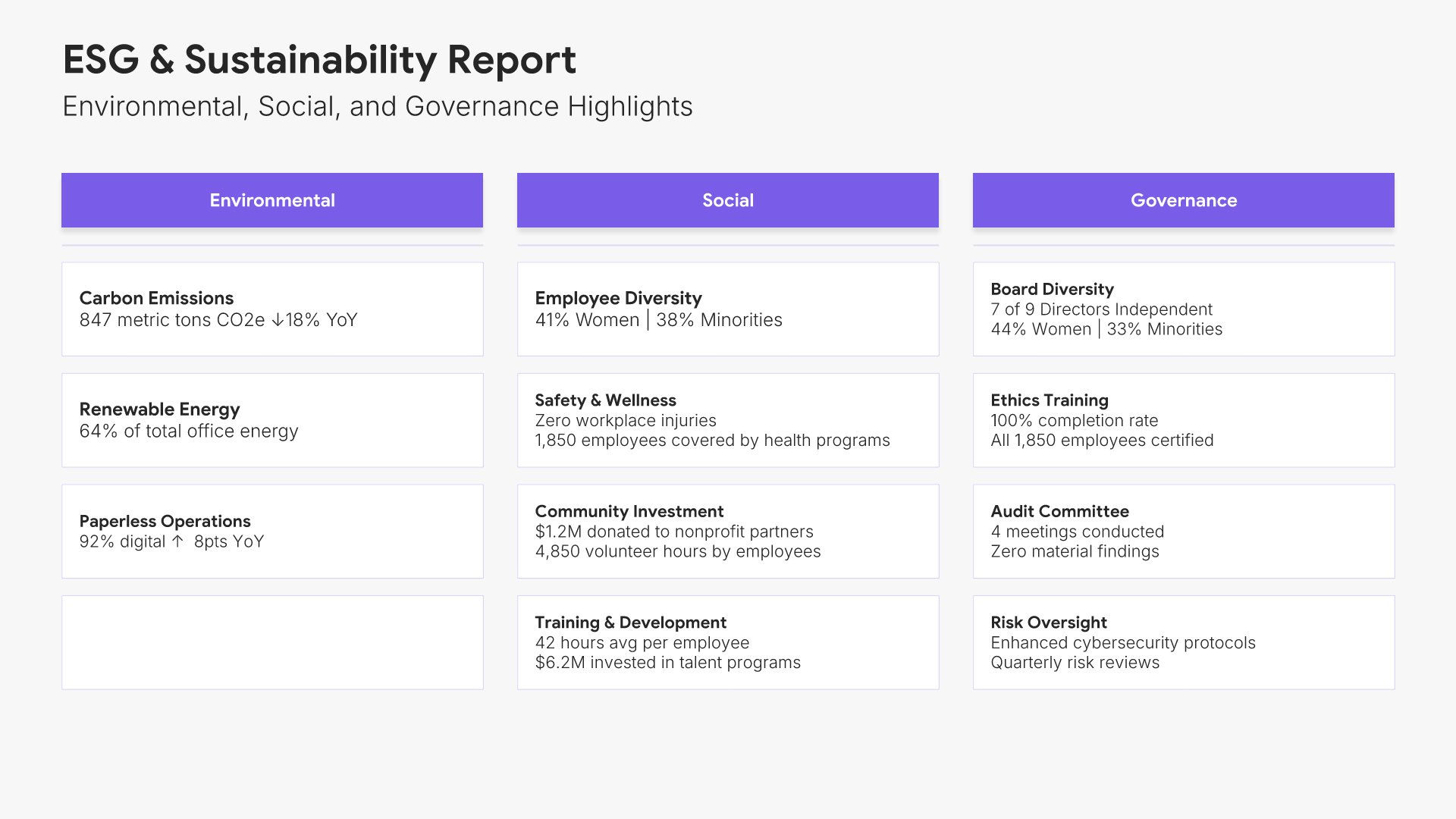Select the Social column header
Screen dimensions: 1456x819
coord(727,200)
